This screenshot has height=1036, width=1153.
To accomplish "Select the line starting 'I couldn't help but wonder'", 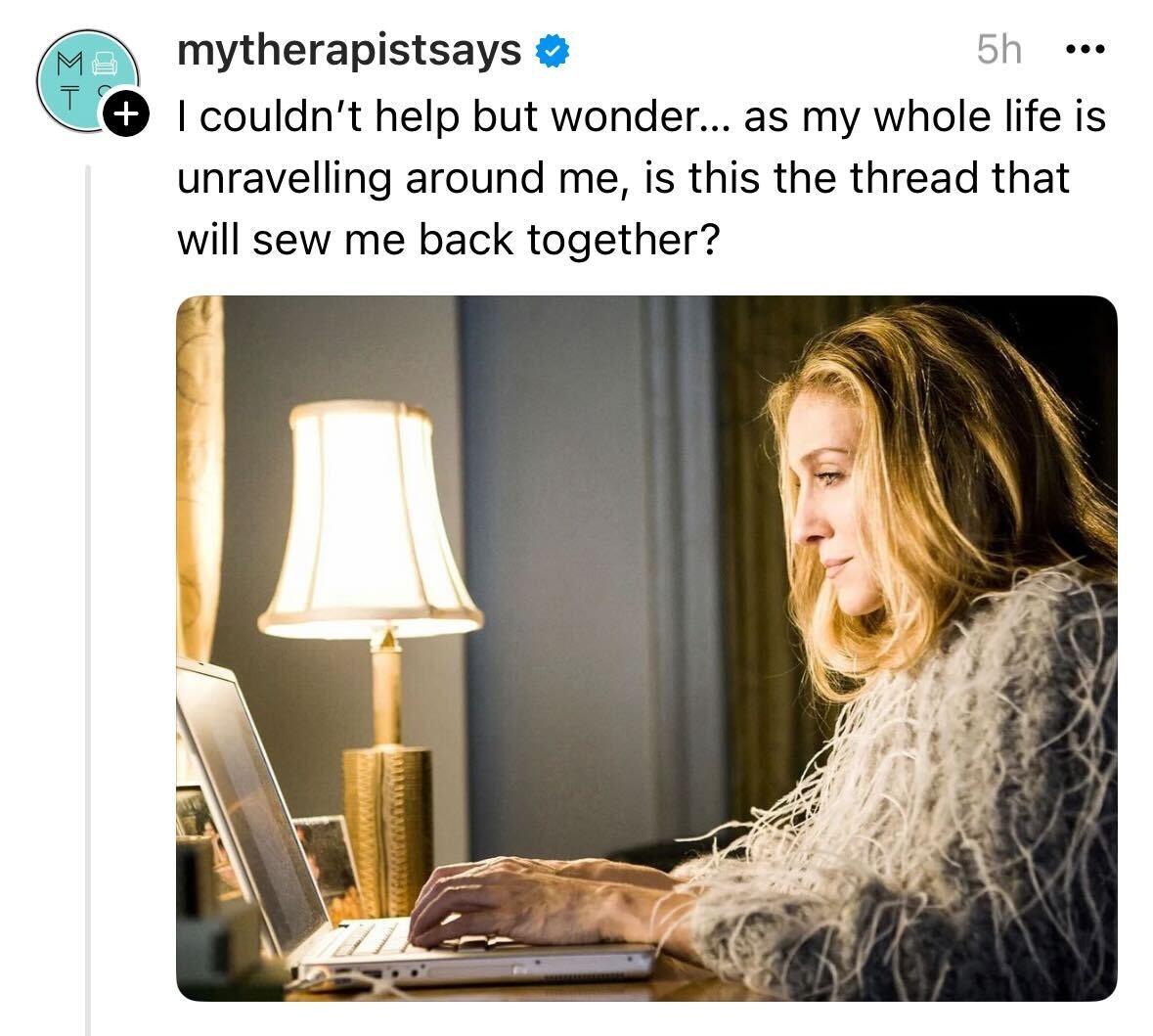I will [642, 117].
